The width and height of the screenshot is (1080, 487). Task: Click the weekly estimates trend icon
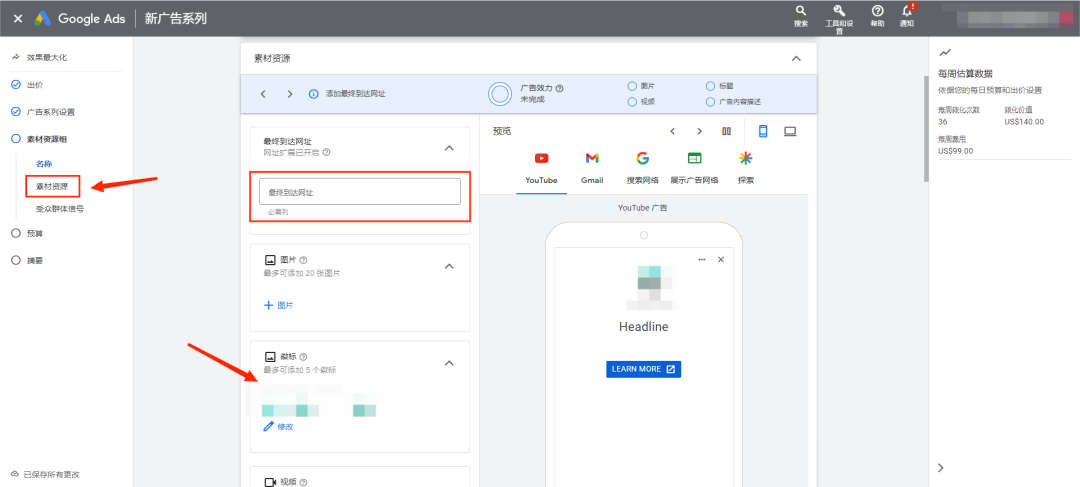[x=945, y=52]
